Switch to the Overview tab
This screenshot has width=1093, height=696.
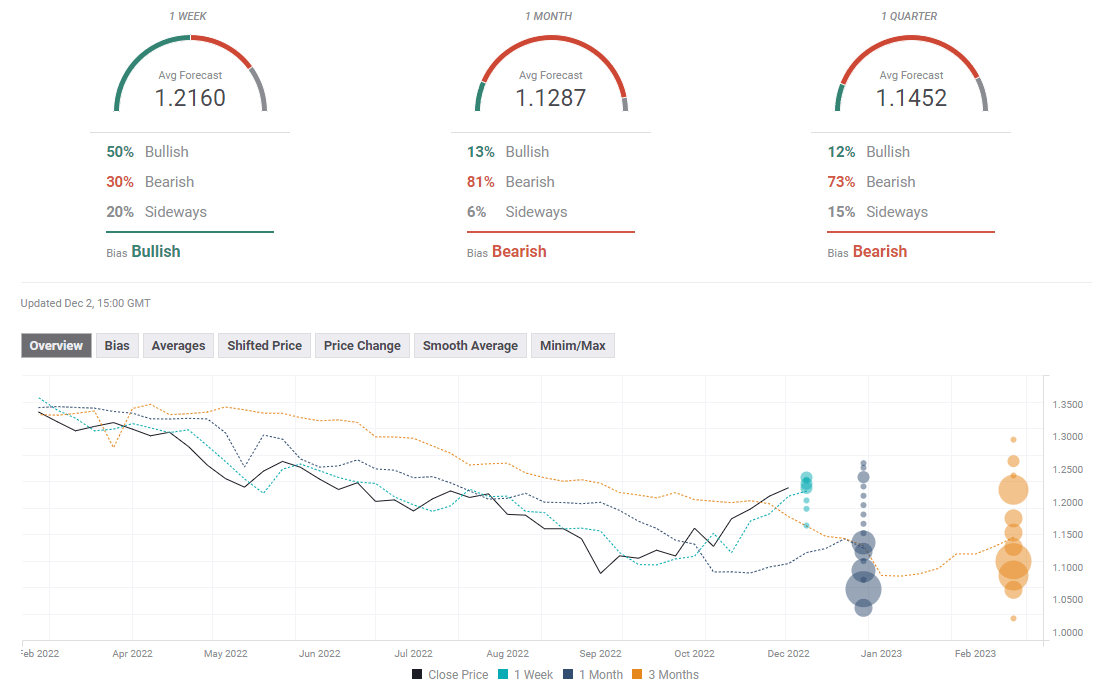click(x=56, y=346)
